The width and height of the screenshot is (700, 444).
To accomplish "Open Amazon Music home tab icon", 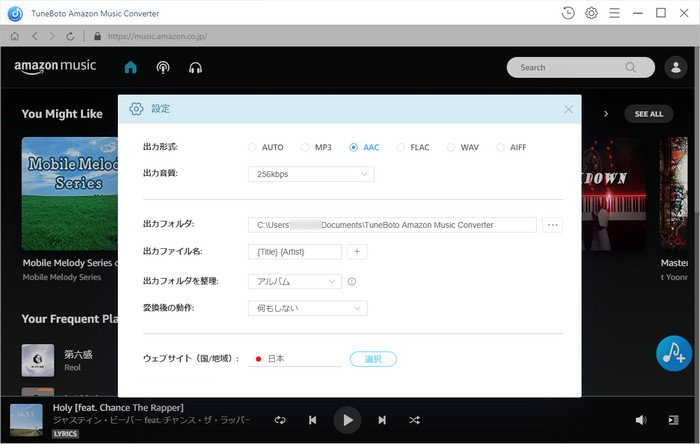I will pos(130,67).
